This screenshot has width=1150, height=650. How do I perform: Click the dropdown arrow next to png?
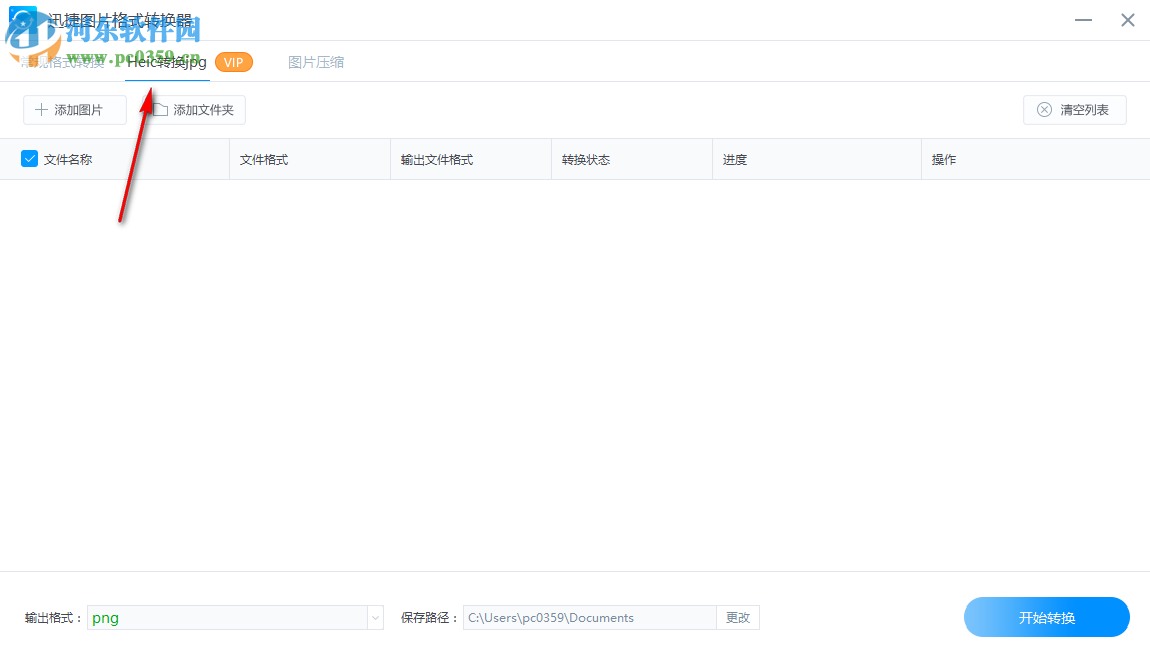(x=374, y=617)
